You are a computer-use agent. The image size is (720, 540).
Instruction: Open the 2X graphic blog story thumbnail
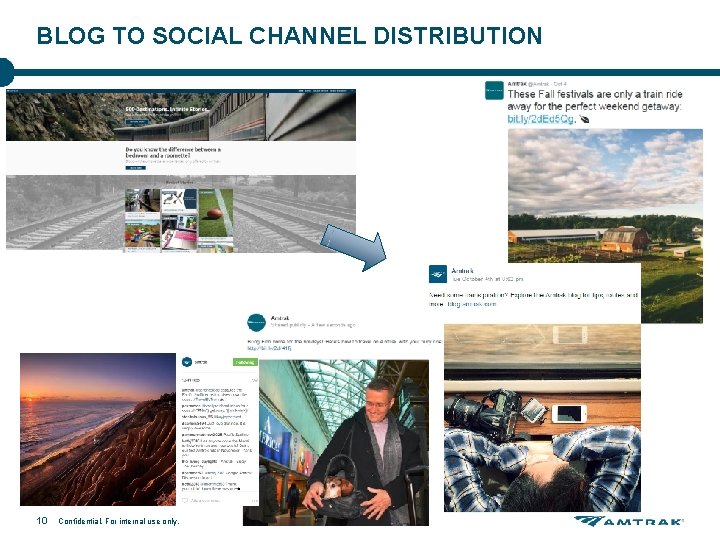tap(179, 199)
